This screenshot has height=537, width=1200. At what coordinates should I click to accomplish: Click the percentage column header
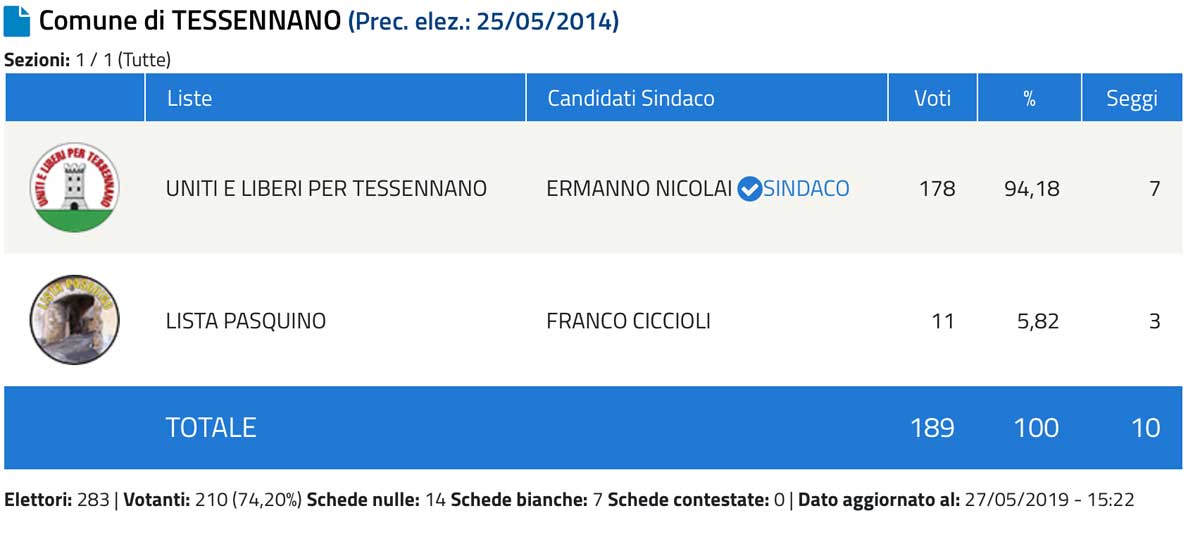pos(1029,98)
